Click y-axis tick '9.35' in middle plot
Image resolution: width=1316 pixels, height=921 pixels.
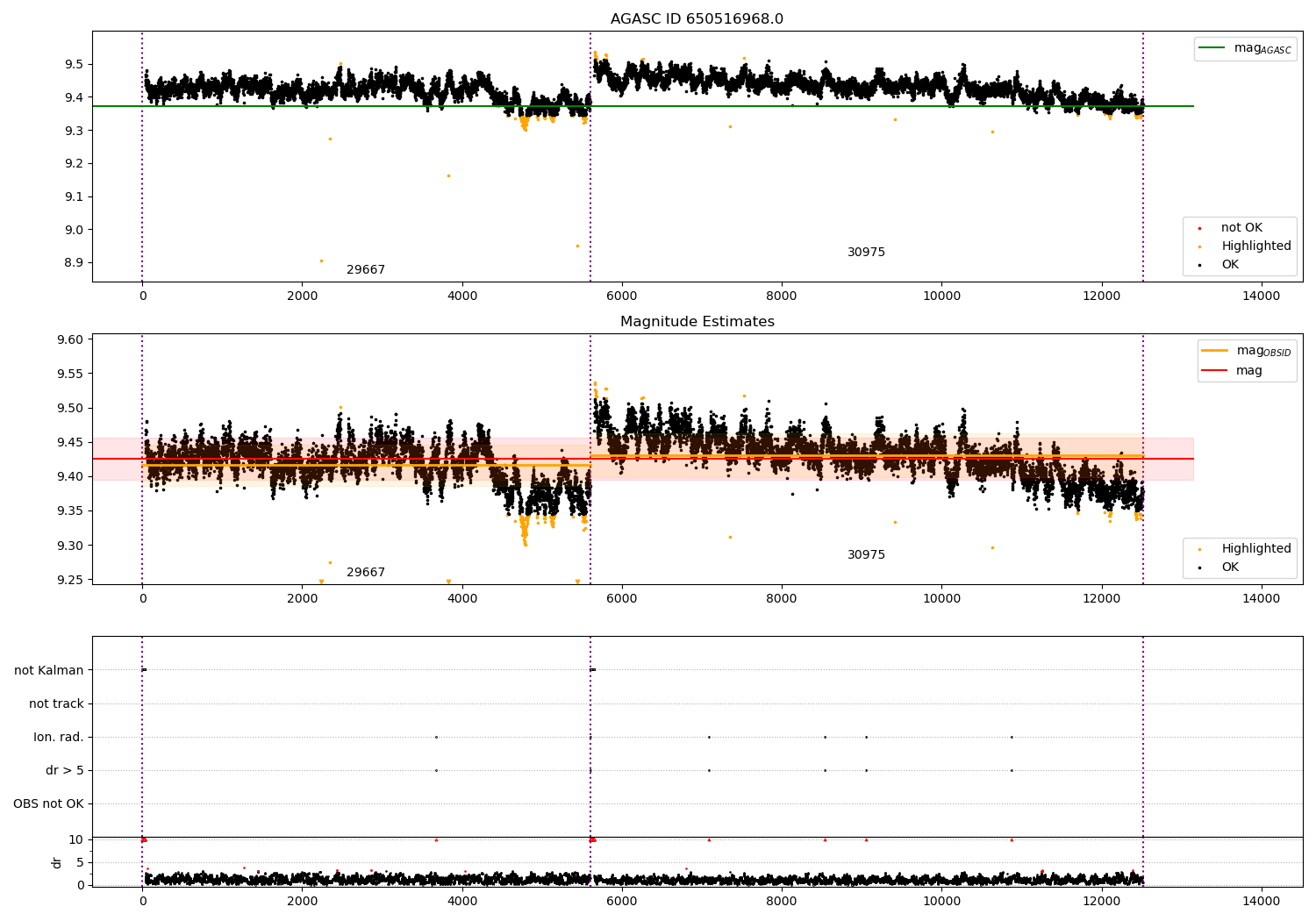pos(70,510)
